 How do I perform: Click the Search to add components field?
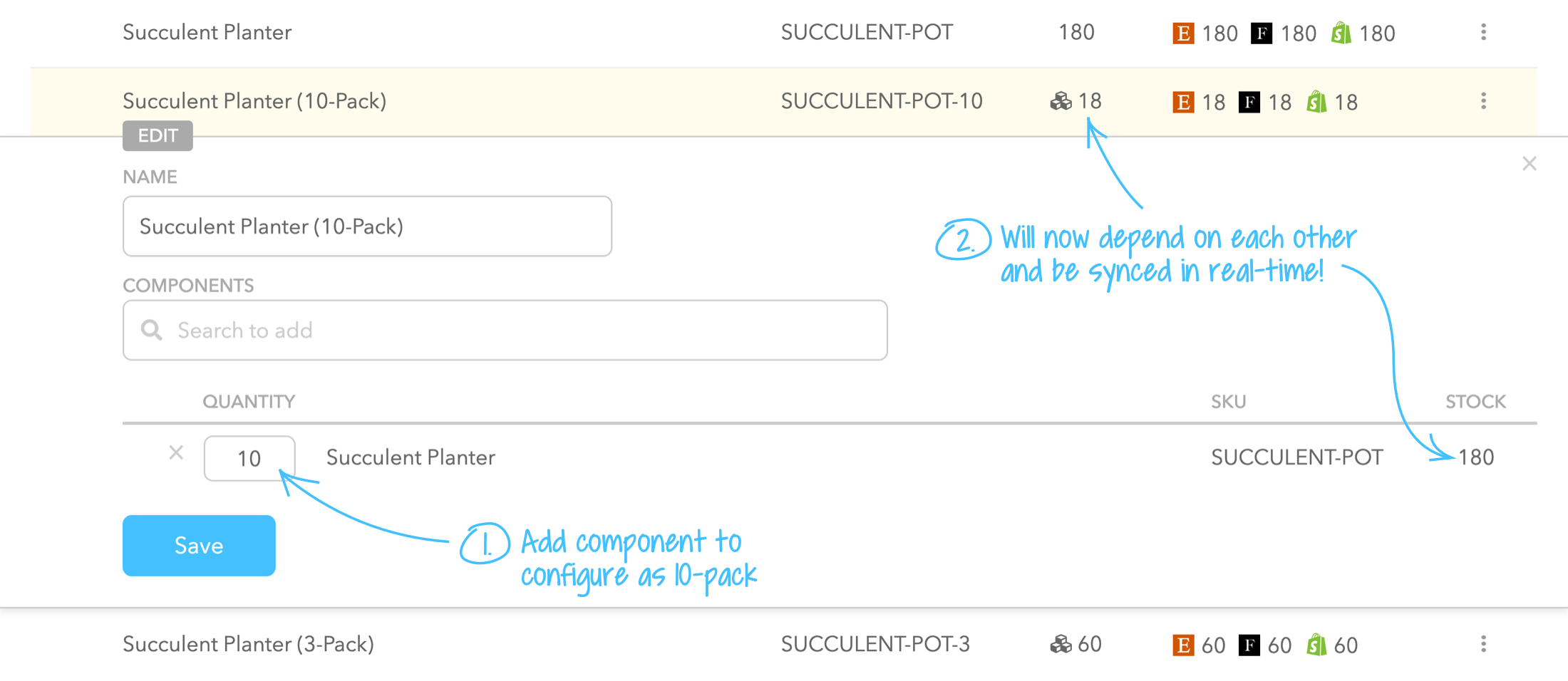505,330
